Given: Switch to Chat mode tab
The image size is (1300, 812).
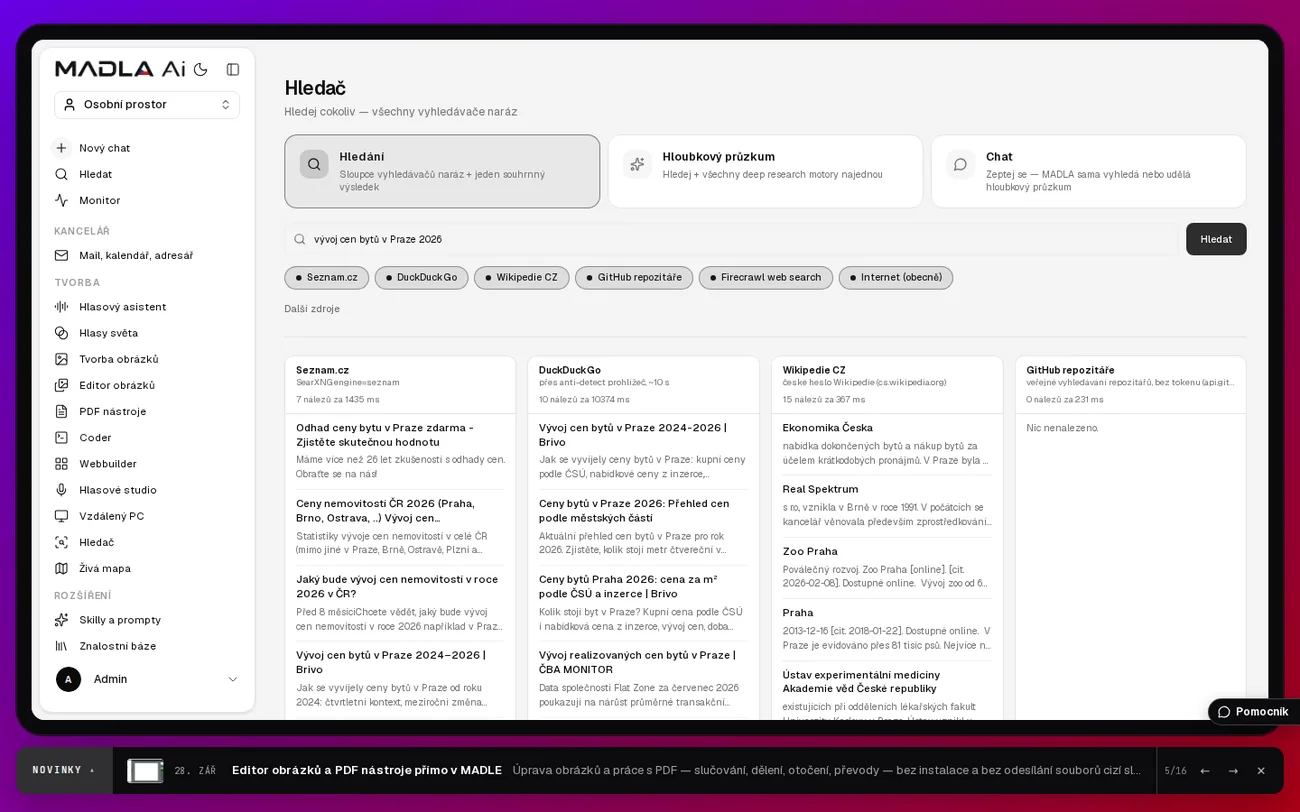Looking at the screenshot, I should 1089,172.
